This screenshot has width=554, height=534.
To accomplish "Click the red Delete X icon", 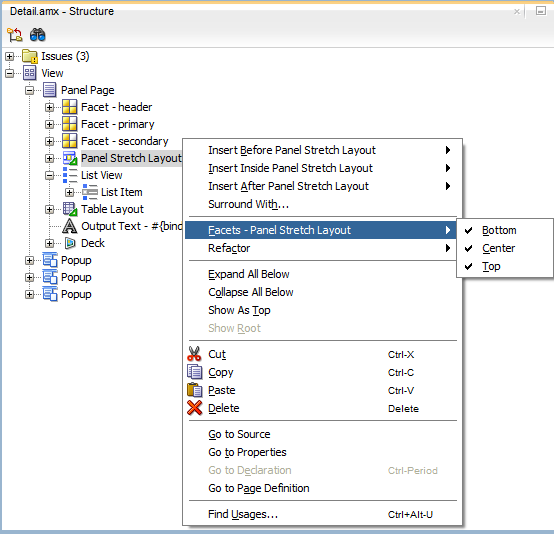I will point(194,408).
